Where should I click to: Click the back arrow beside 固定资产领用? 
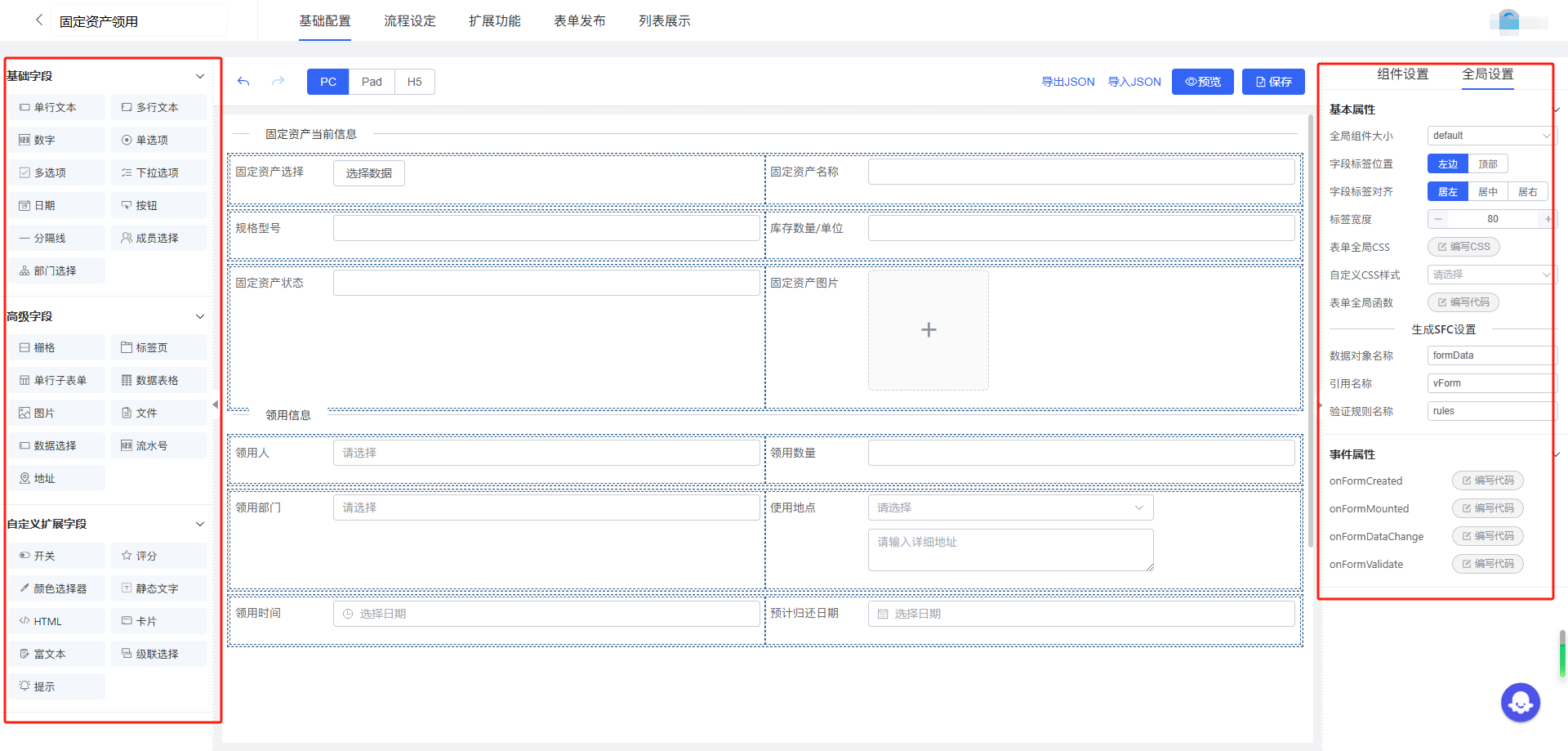coord(38,20)
